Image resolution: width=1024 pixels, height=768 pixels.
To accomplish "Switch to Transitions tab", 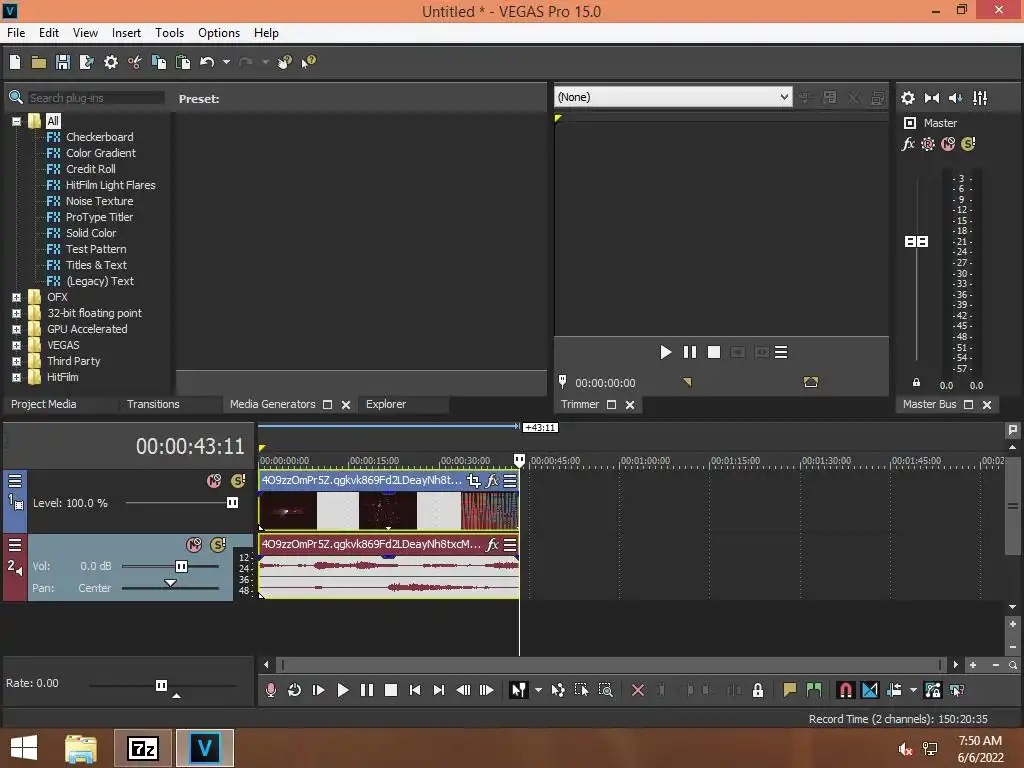I will 153,404.
